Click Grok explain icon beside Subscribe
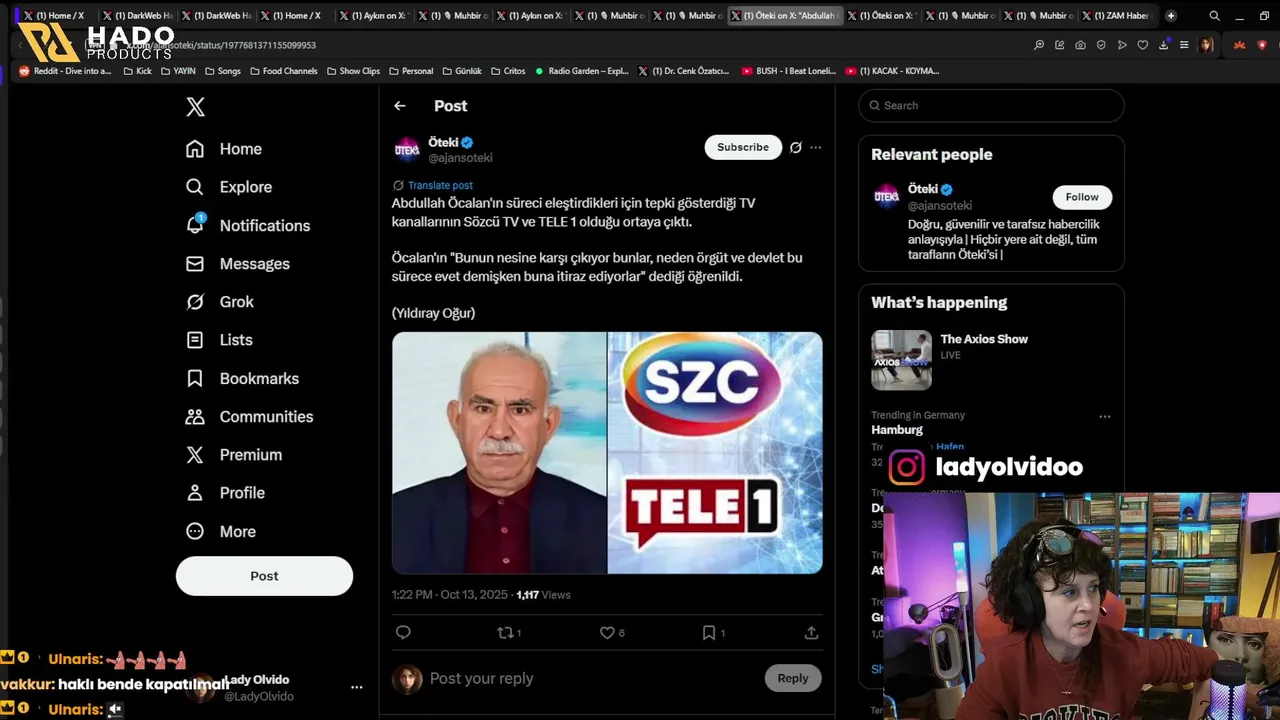This screenshot has width=1280, height=720. [796, 147]
